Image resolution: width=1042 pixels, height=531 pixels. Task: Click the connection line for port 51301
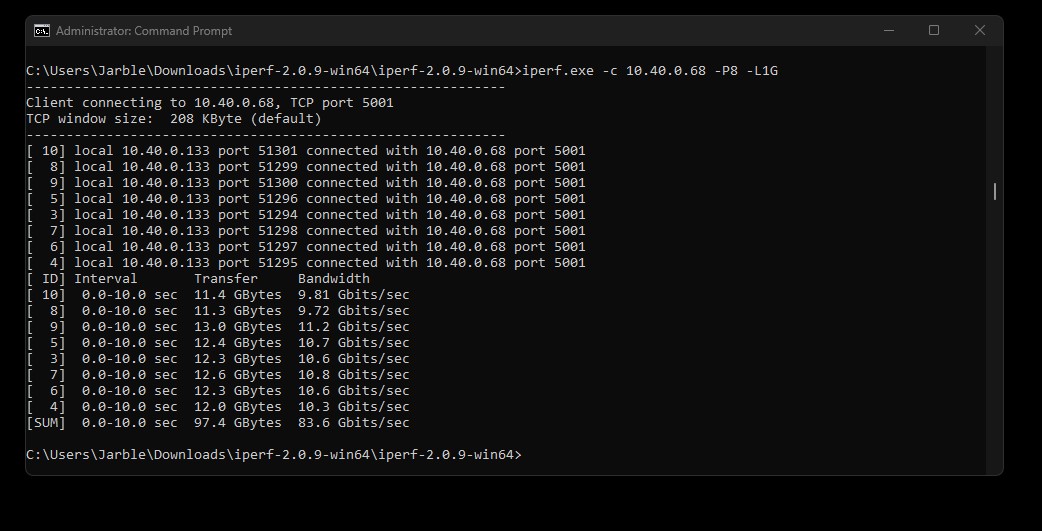pyautogui.click(x=306, y=151)
